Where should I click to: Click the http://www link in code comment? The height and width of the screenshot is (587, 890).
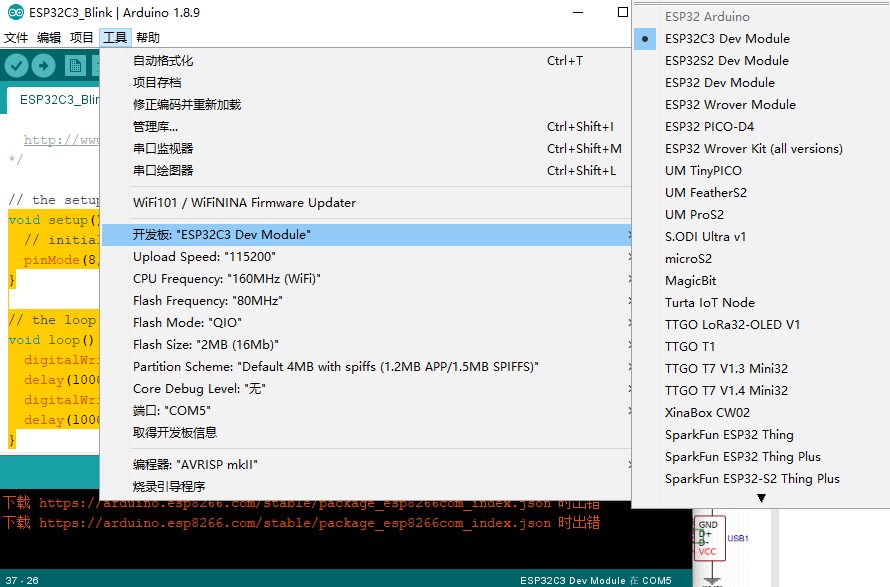[61, 140]
